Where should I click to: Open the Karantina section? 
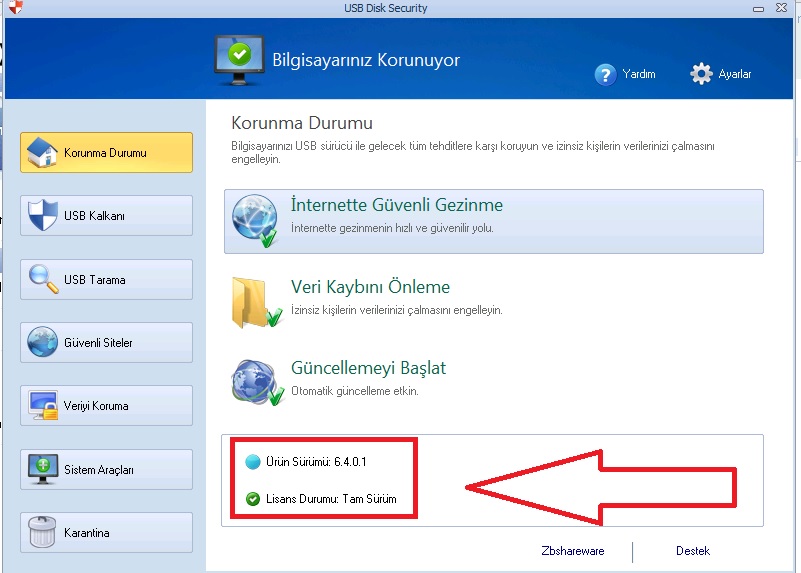click(106, 533)
